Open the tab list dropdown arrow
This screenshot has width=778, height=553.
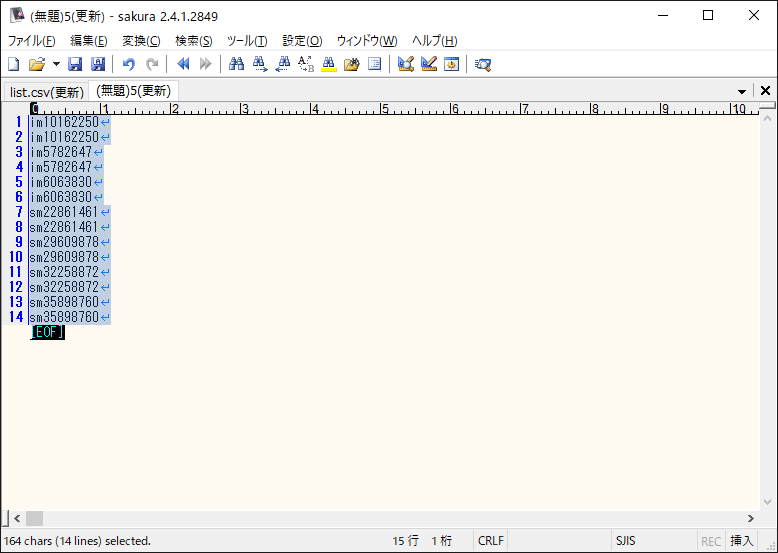point(741,91)
